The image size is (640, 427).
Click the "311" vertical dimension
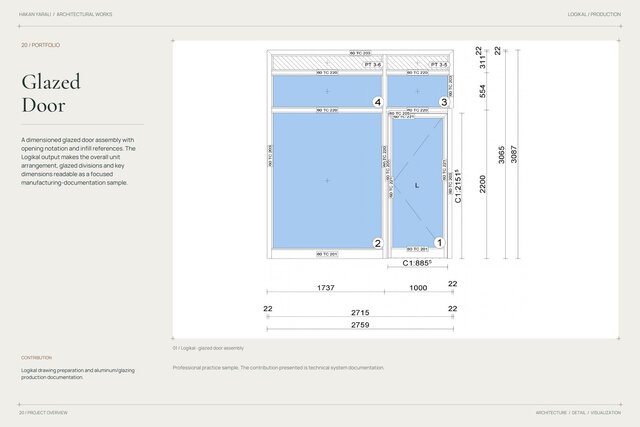coord(483,62)
